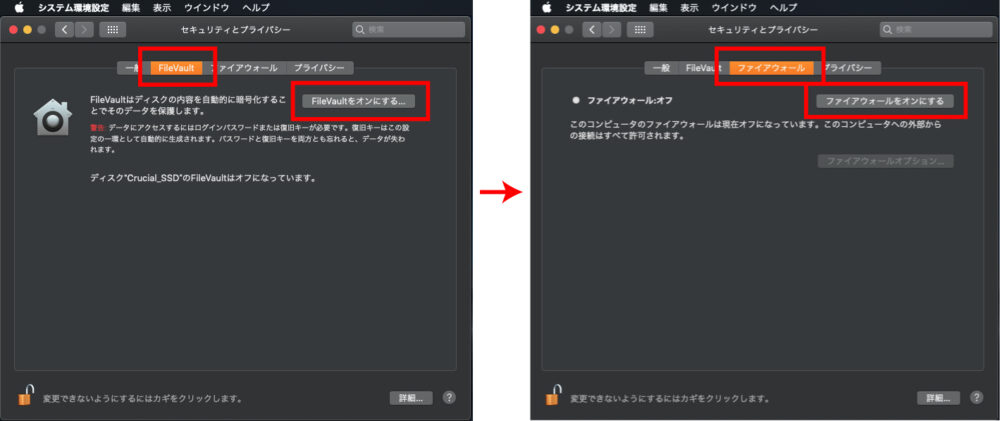Click 詳細 button in the FileVault window
This screenshot has height=421, width=1000.
[410, 397]
